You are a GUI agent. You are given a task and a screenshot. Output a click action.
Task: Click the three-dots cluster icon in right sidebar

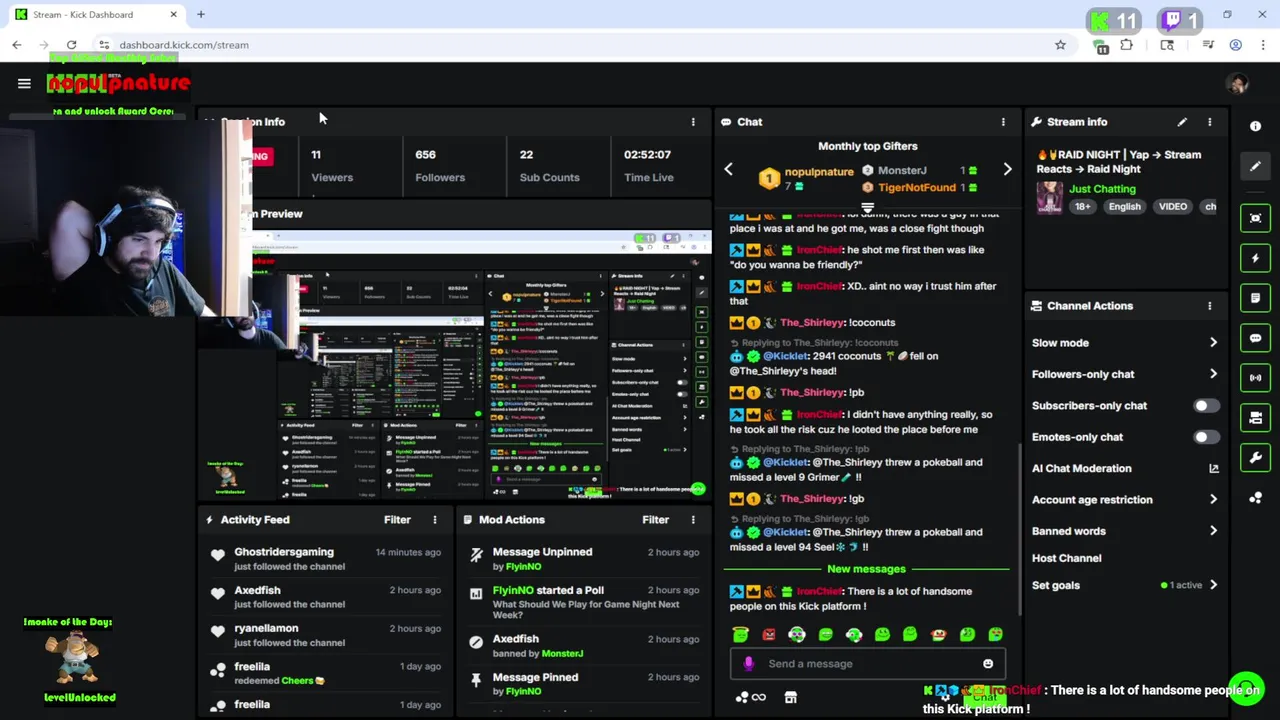[1255, 498]
